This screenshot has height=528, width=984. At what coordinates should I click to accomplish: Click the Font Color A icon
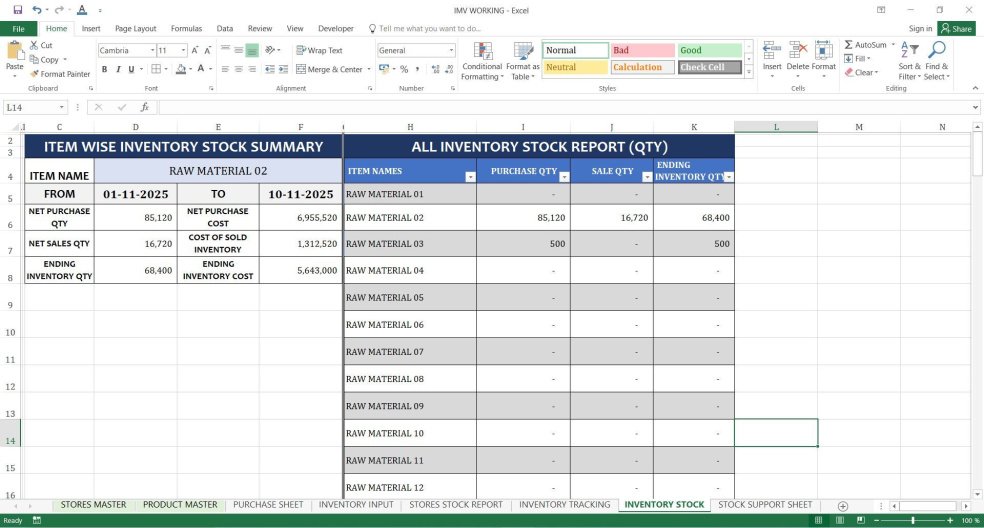tap(201, 69)
